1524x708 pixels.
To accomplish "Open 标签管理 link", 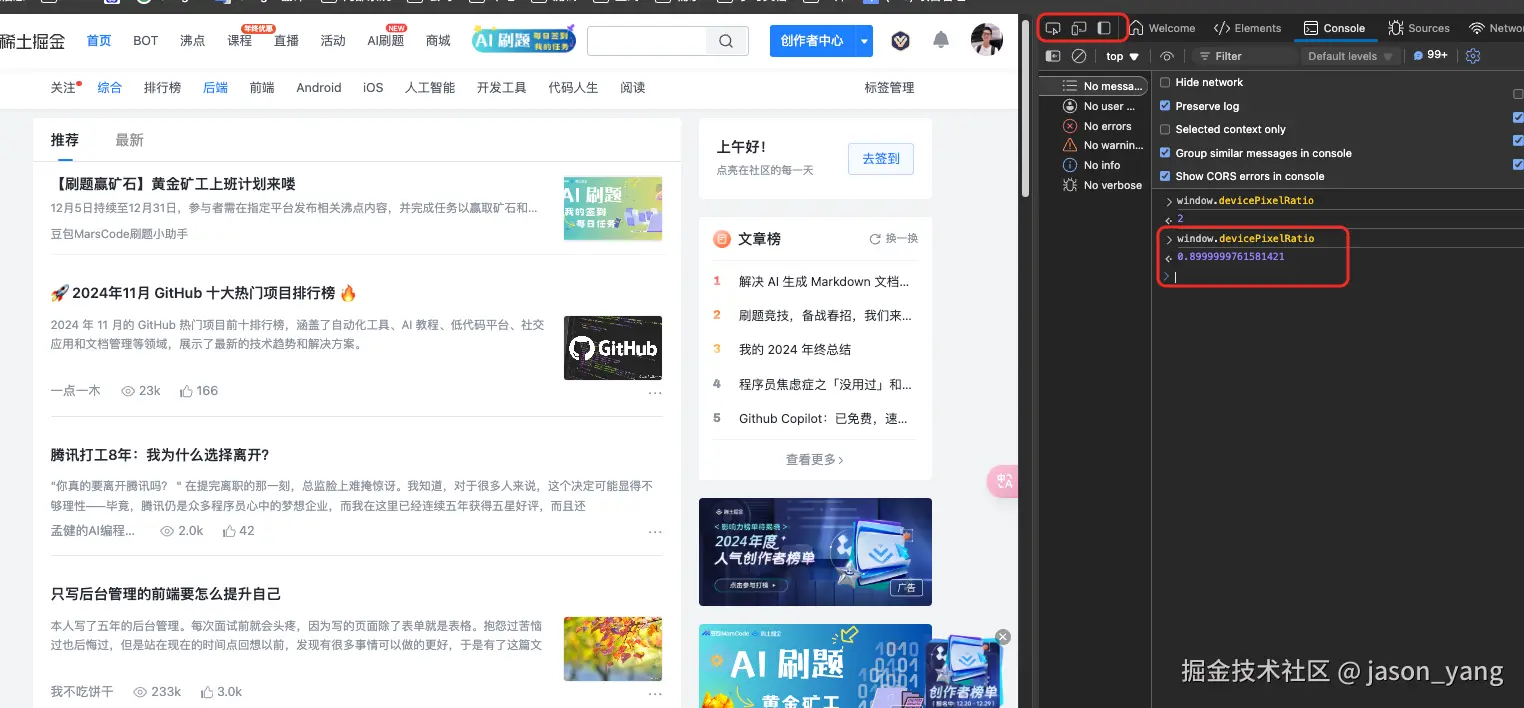I will pos(889,88).
